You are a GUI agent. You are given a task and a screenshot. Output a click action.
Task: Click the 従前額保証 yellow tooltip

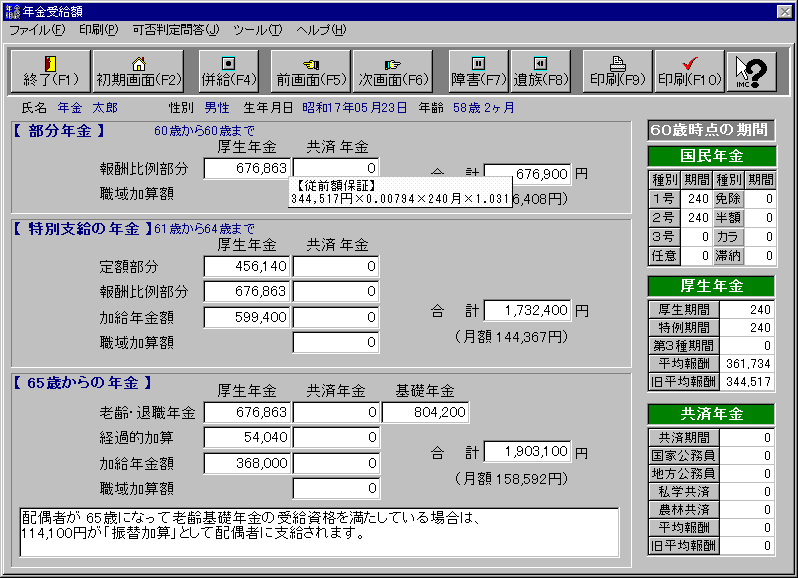pyautogui.click(x=400, y=192)
